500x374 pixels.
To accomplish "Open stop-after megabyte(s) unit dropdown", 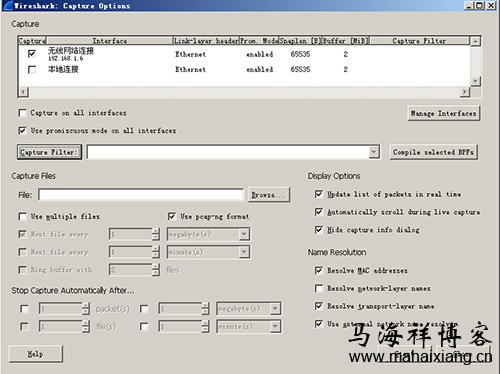I will coord(275,309).
